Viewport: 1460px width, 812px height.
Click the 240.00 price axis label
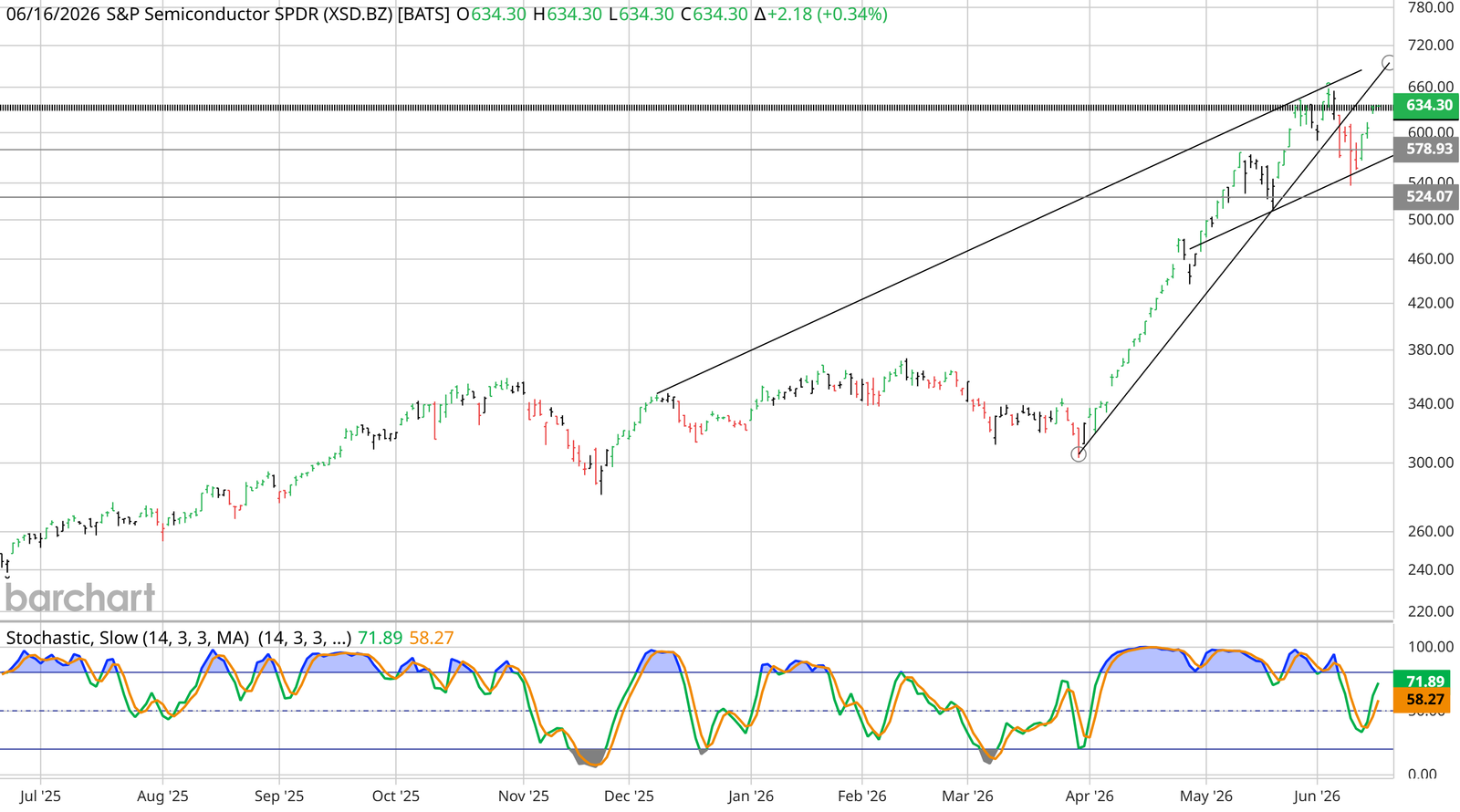point(1431,569)
